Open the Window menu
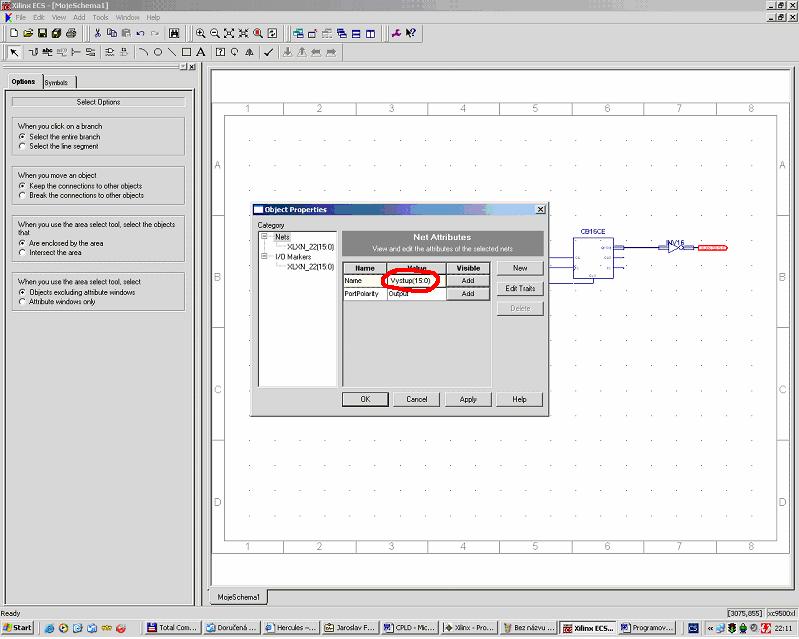This screenshot has width=799, height=639. coord(127,17)
